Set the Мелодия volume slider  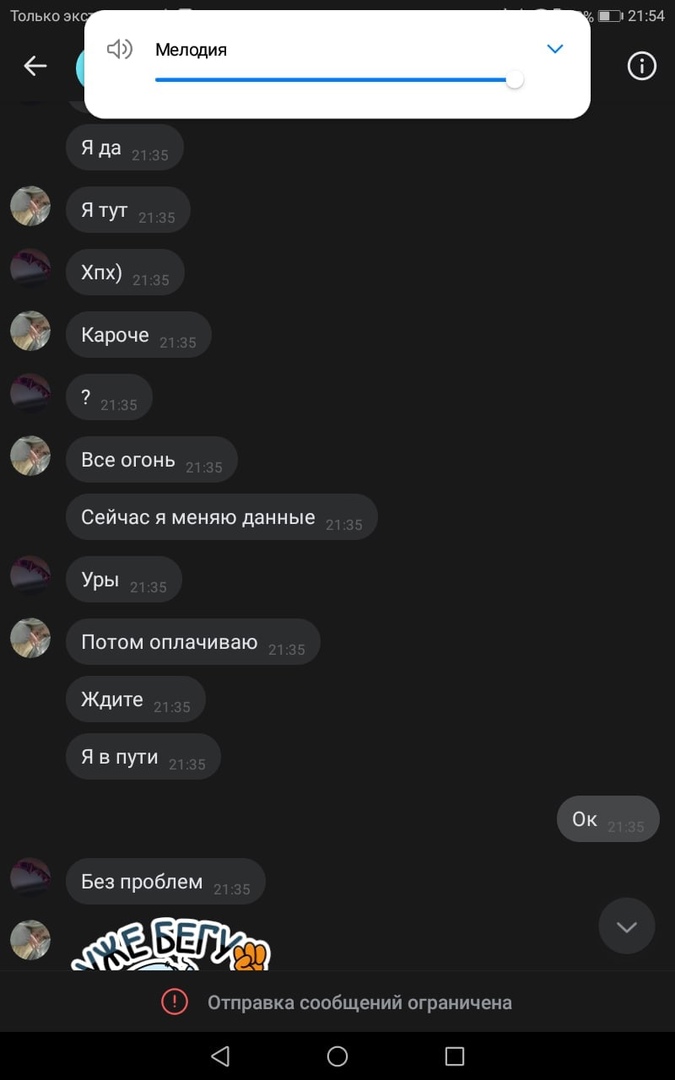338,80
